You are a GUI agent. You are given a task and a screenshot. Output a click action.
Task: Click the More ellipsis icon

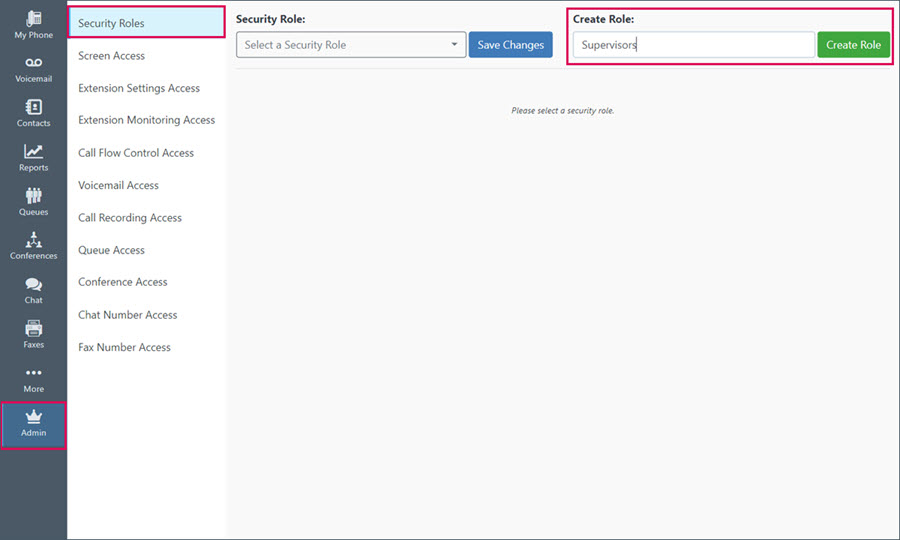33,372
